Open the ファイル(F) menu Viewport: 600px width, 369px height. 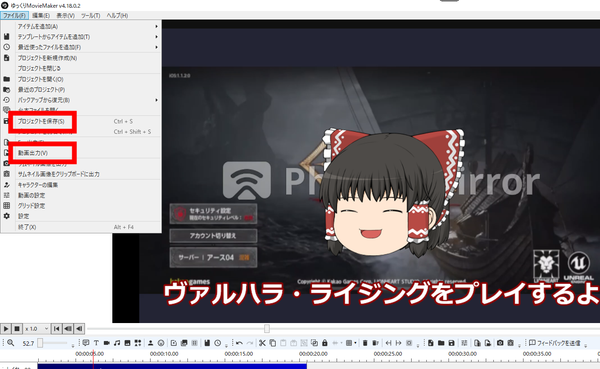click(x=14, y=16)
